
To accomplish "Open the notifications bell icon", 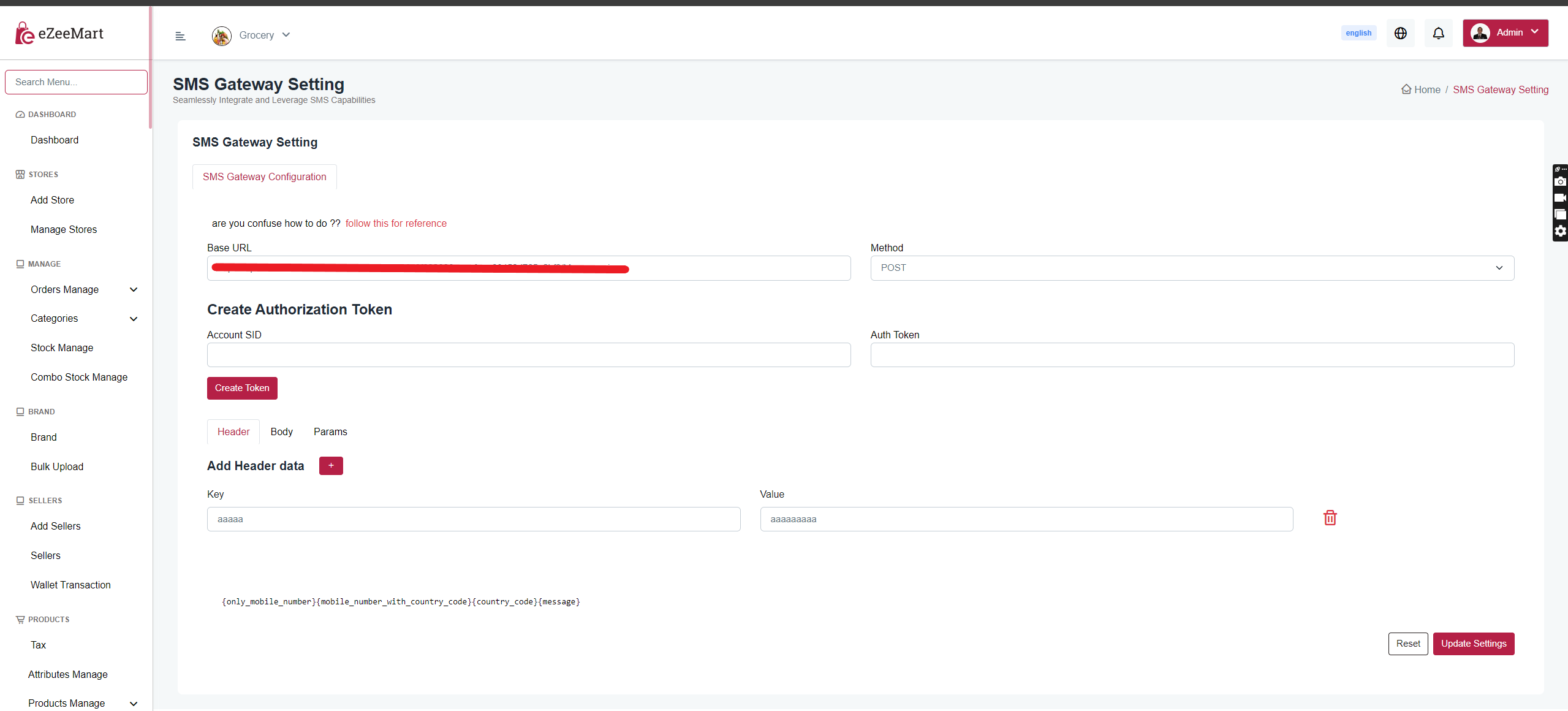I will pyautogui.click(x=1438, y=33).
